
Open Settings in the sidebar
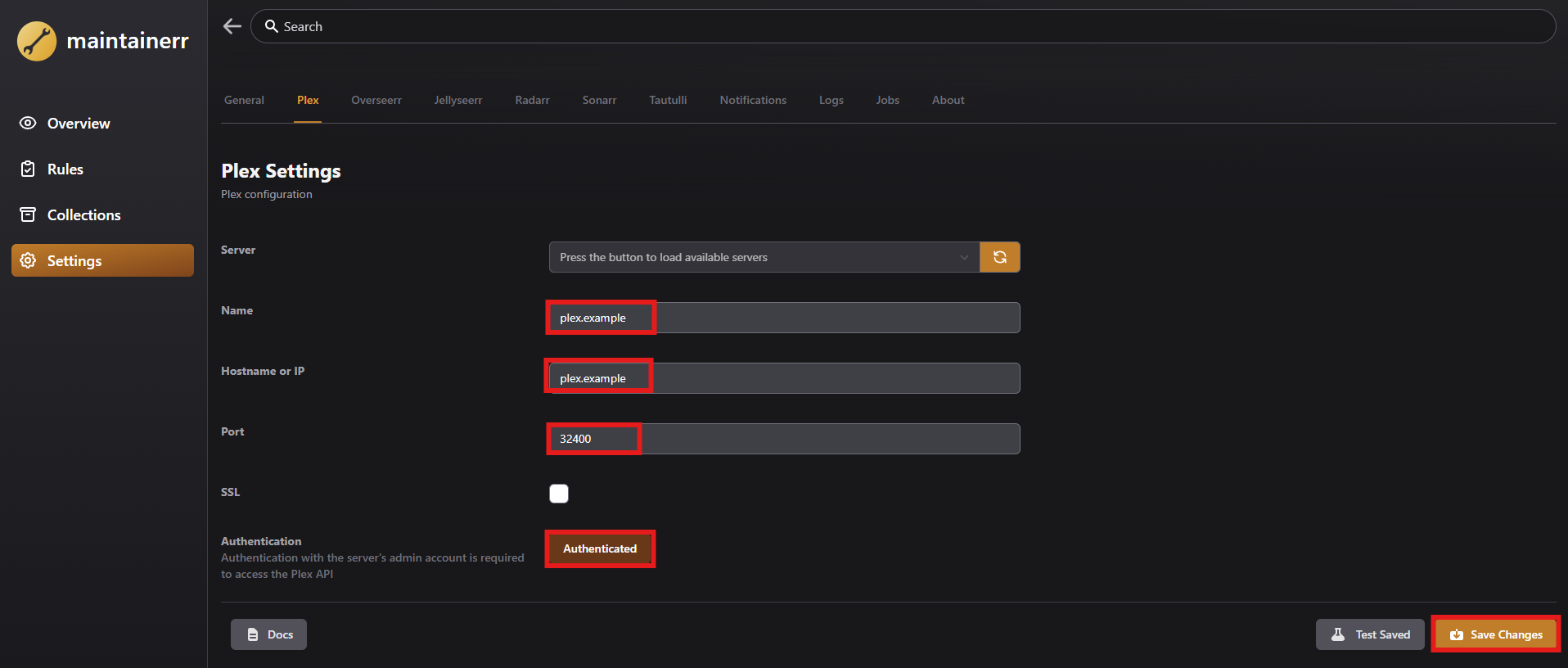[x=102, y=260]
